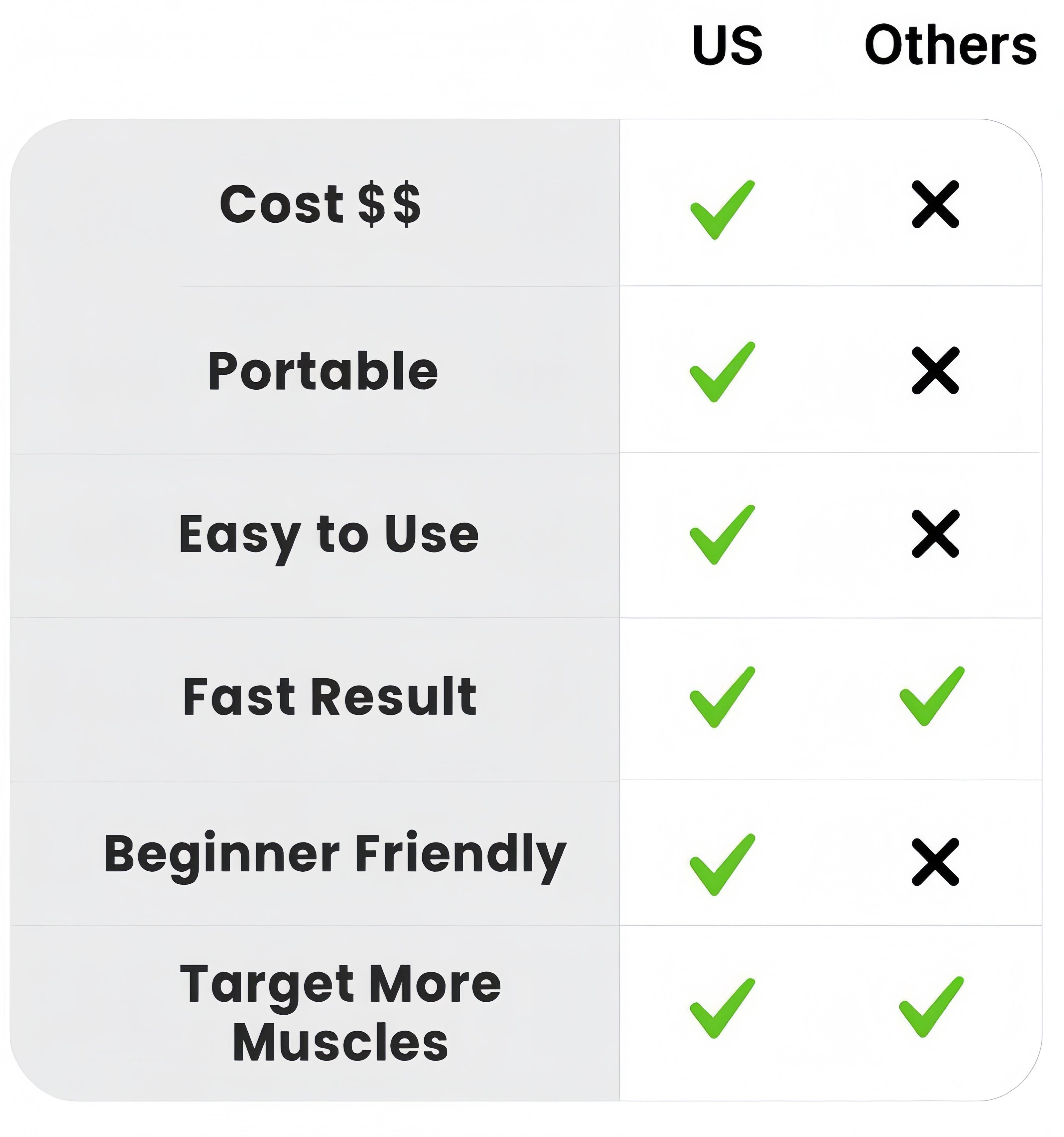The width and height of the screenshot is (1064, 1137).
Task: Click the Portable feature label
Action: pyautogui.click(x=323, y=371)
